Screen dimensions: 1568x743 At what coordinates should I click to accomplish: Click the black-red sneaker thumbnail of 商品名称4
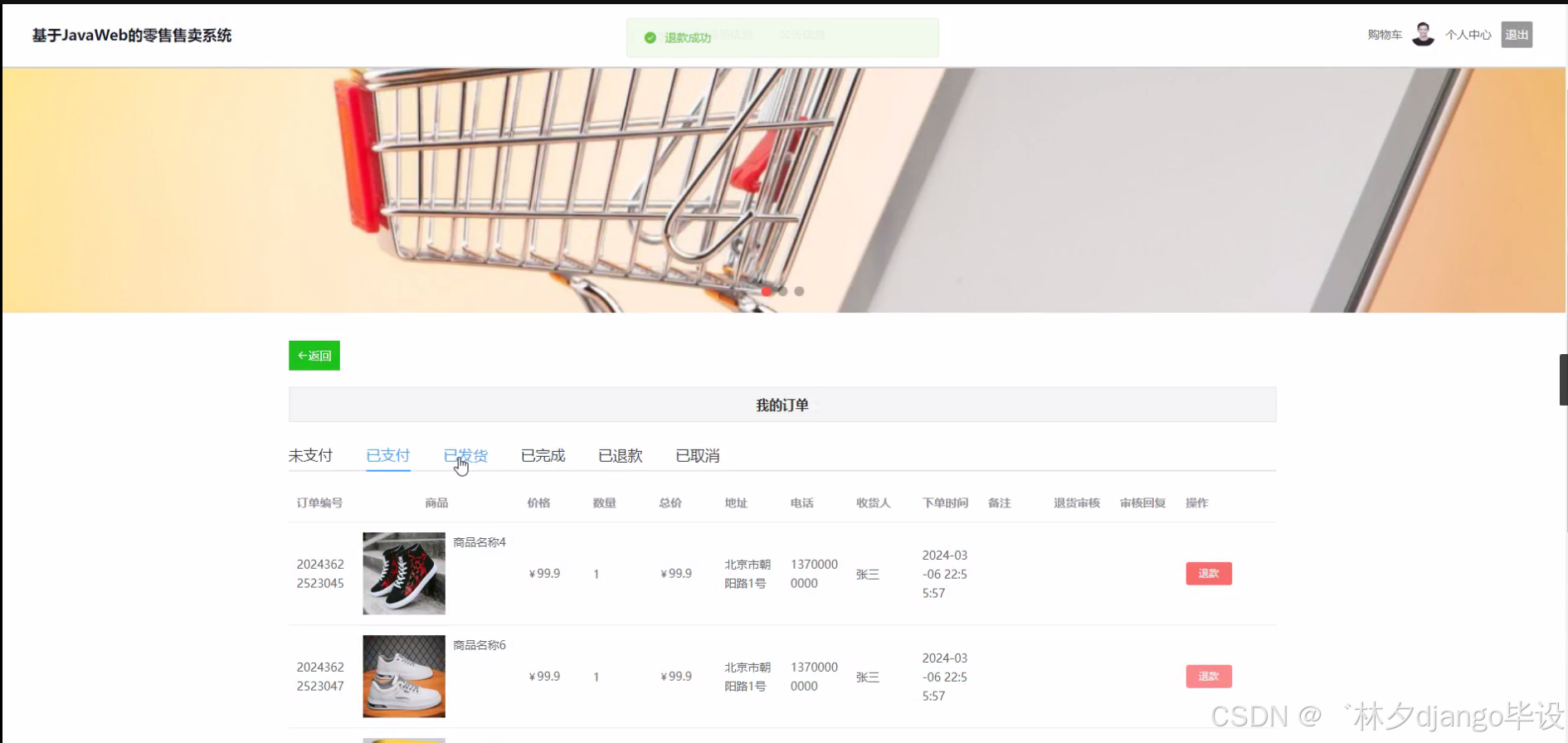404,573
